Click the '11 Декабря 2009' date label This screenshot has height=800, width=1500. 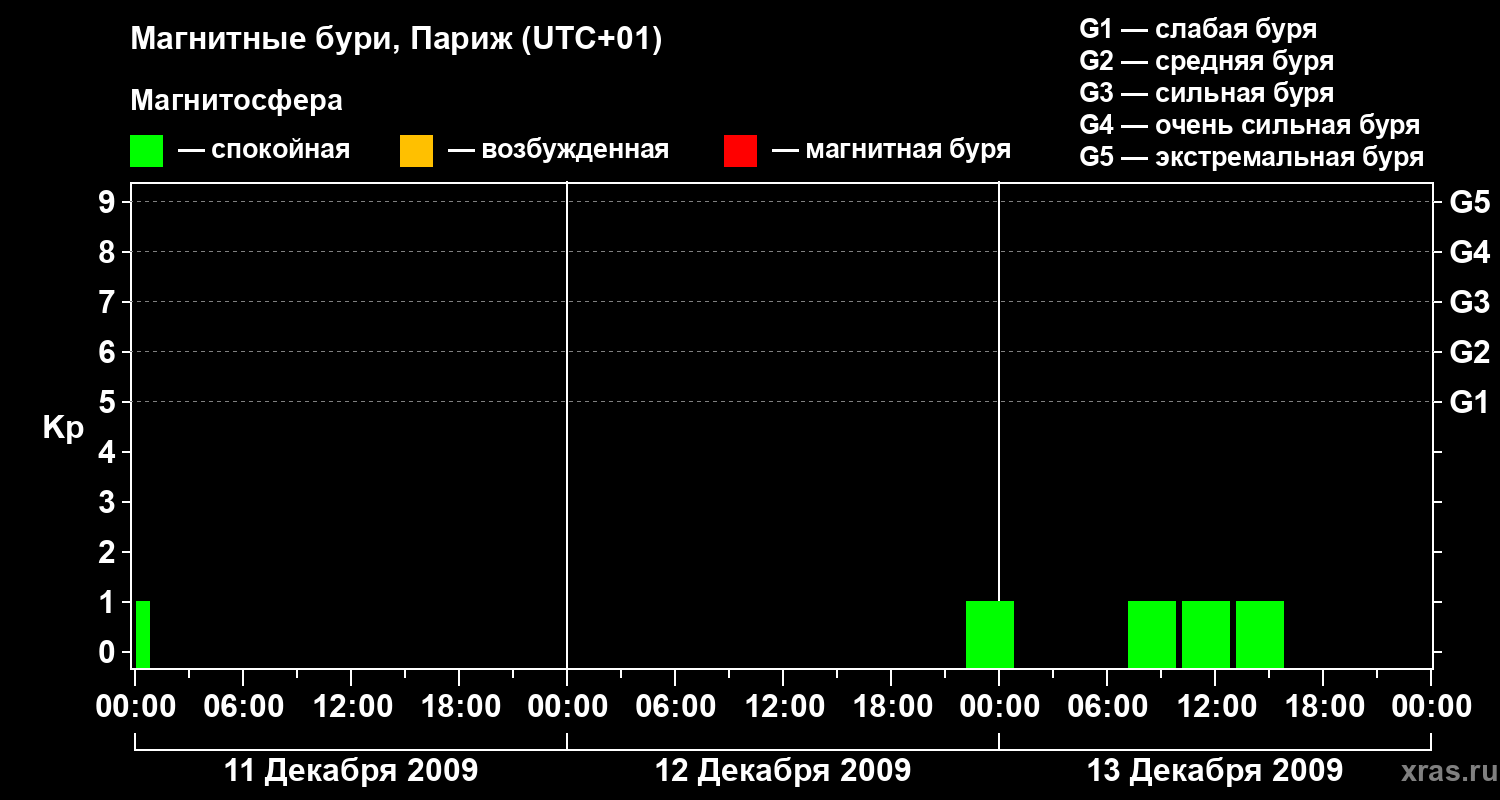[351, 771]
